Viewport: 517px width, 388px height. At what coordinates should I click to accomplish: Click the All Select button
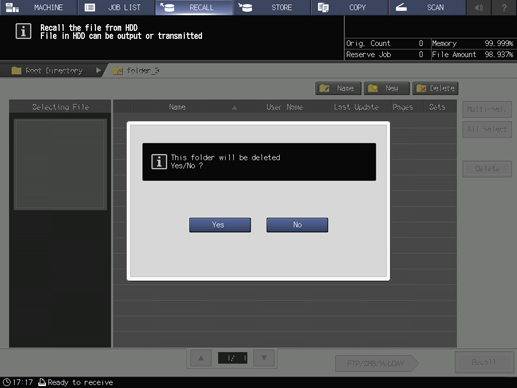pyautogui.click(x=487, y=129)
